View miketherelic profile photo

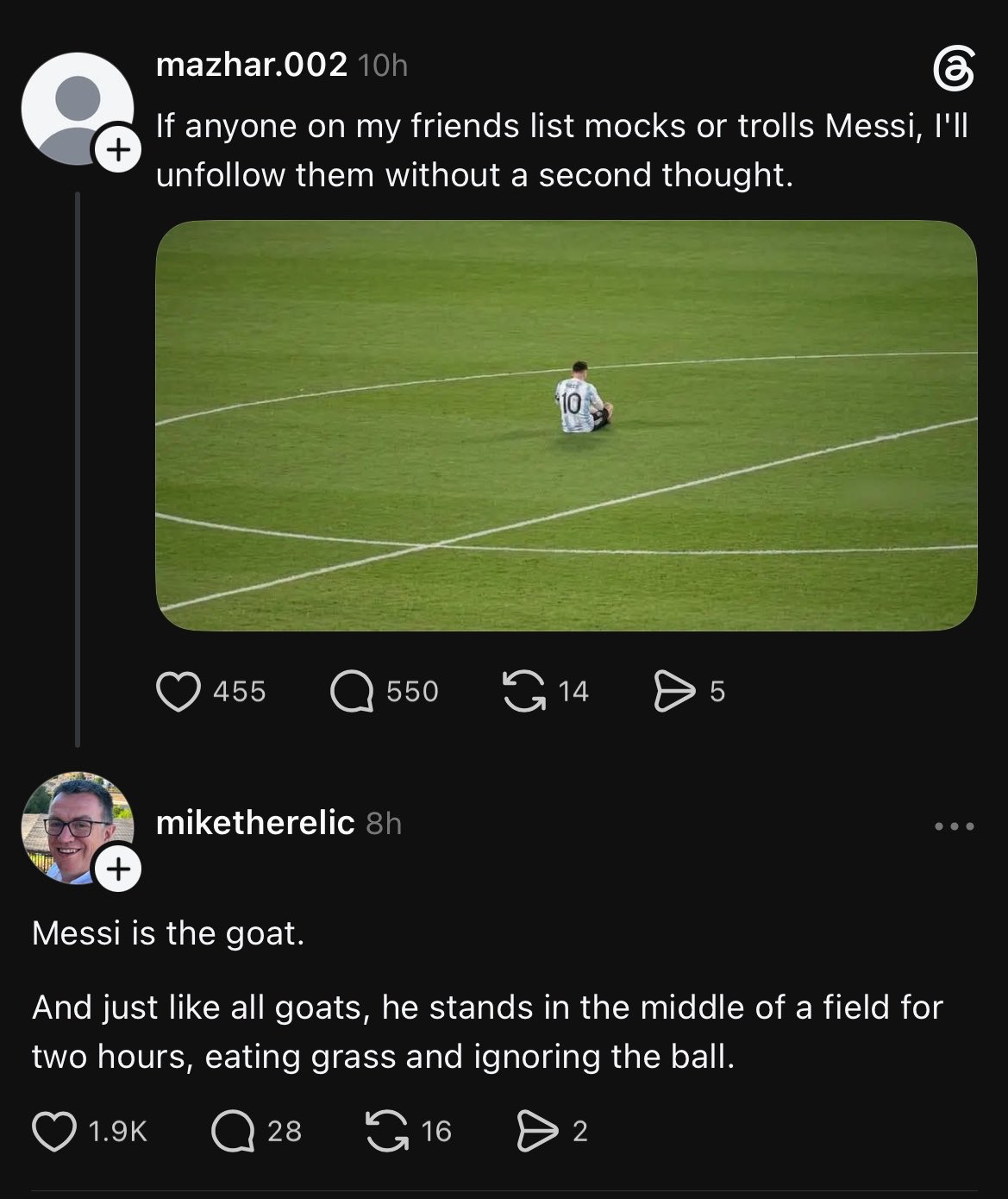click(x=77, y=826)
